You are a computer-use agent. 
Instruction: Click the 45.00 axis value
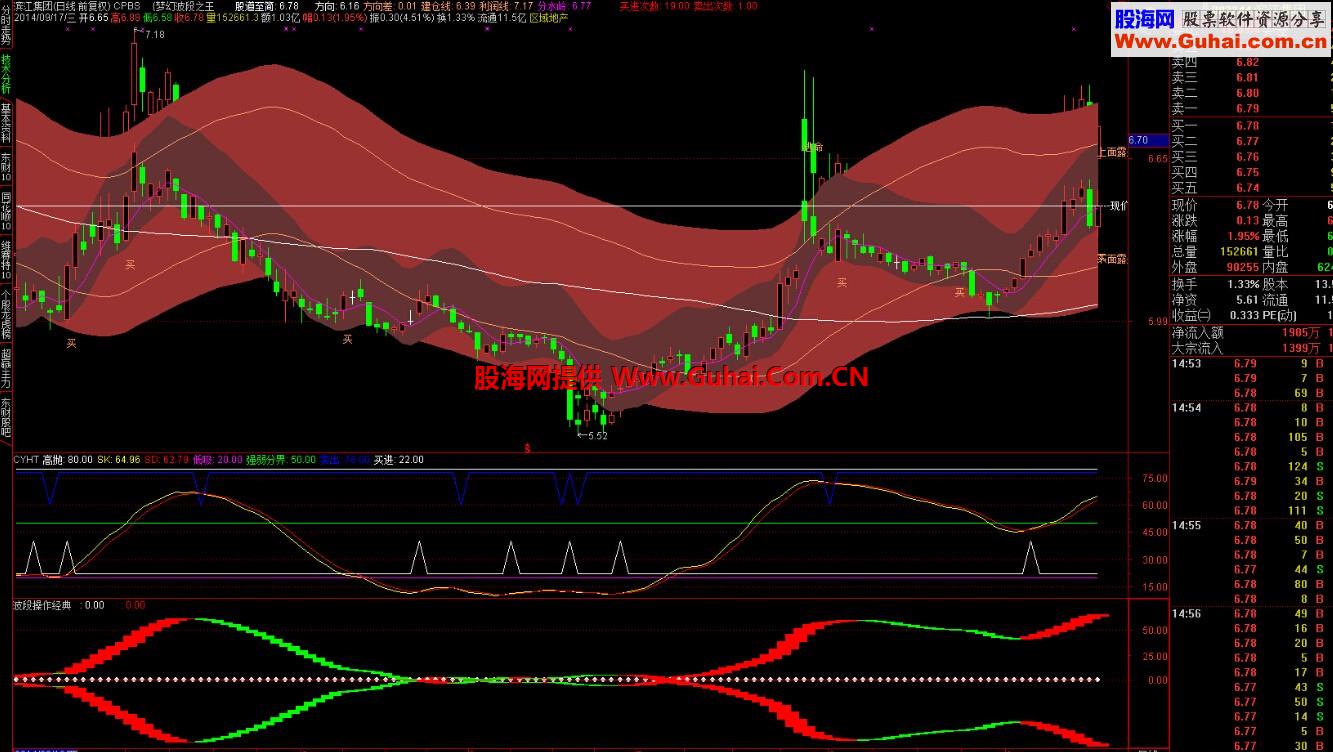[1155, 533]
